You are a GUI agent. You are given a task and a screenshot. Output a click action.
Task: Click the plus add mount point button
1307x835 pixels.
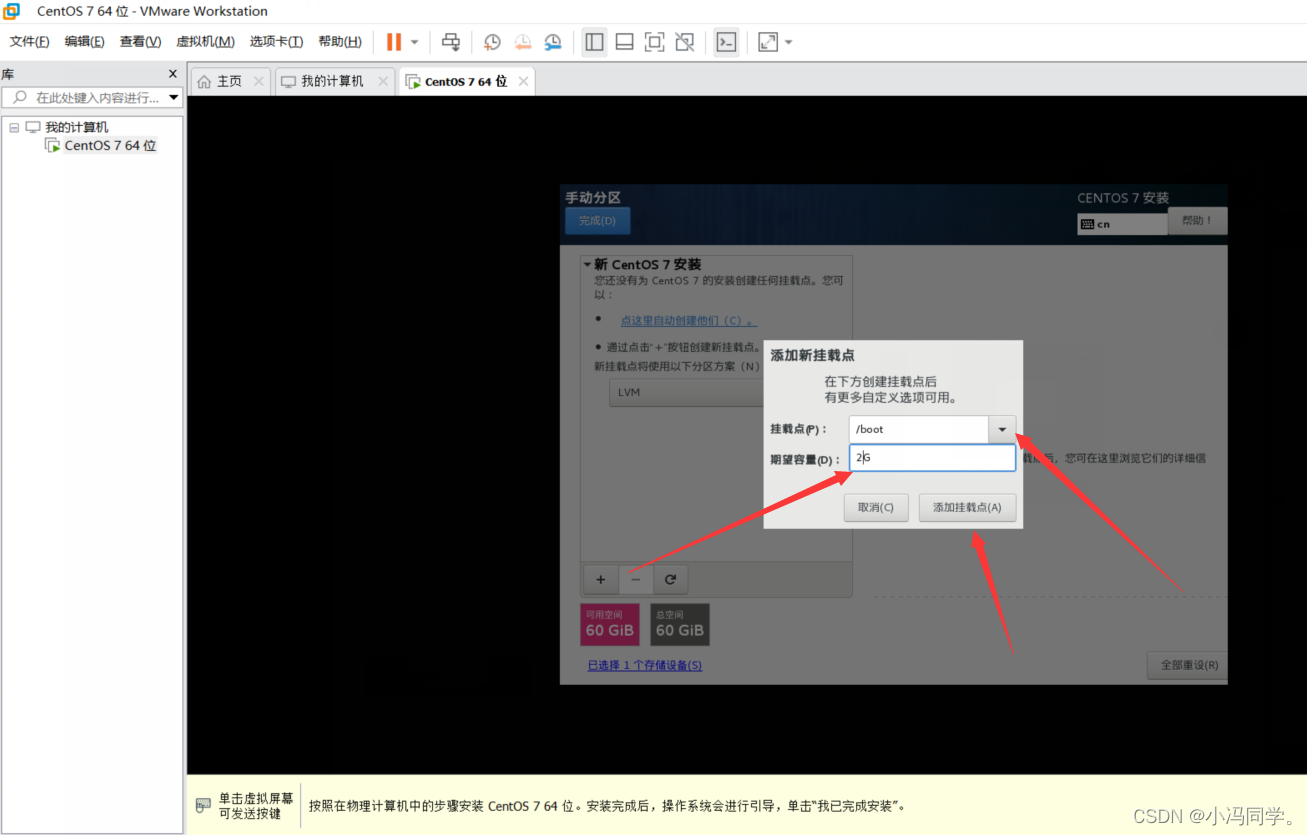click(x=601, y=579)
